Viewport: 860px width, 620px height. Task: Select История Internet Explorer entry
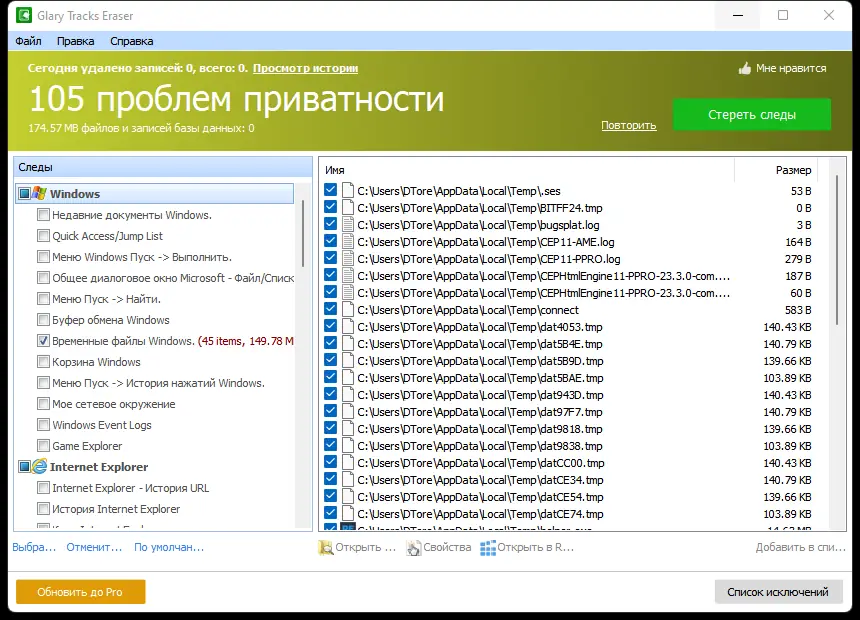[x=116, y=509]
